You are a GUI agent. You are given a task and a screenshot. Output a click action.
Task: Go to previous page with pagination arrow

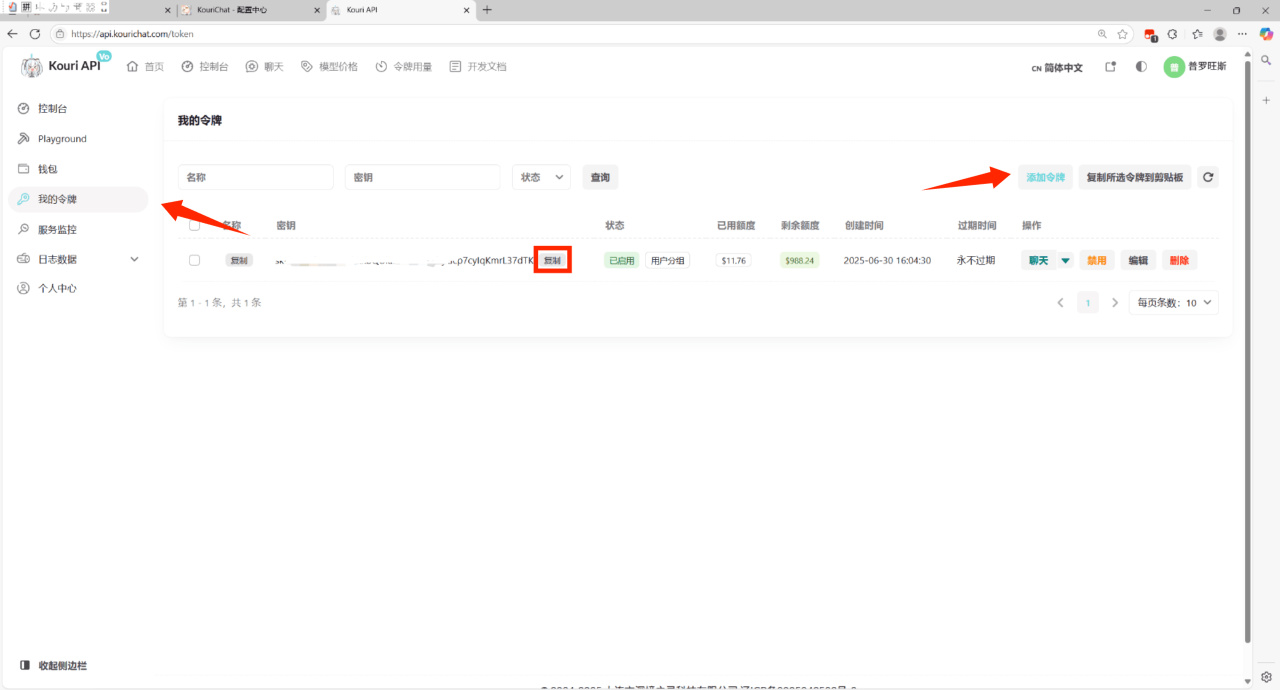1061,302
